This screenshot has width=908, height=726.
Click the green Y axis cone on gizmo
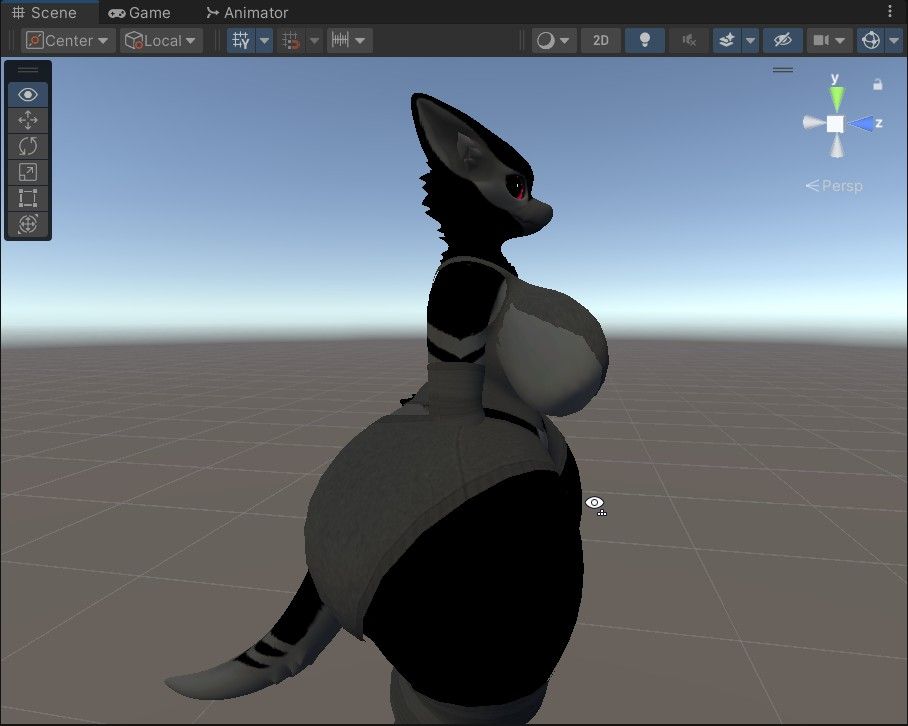836,97
